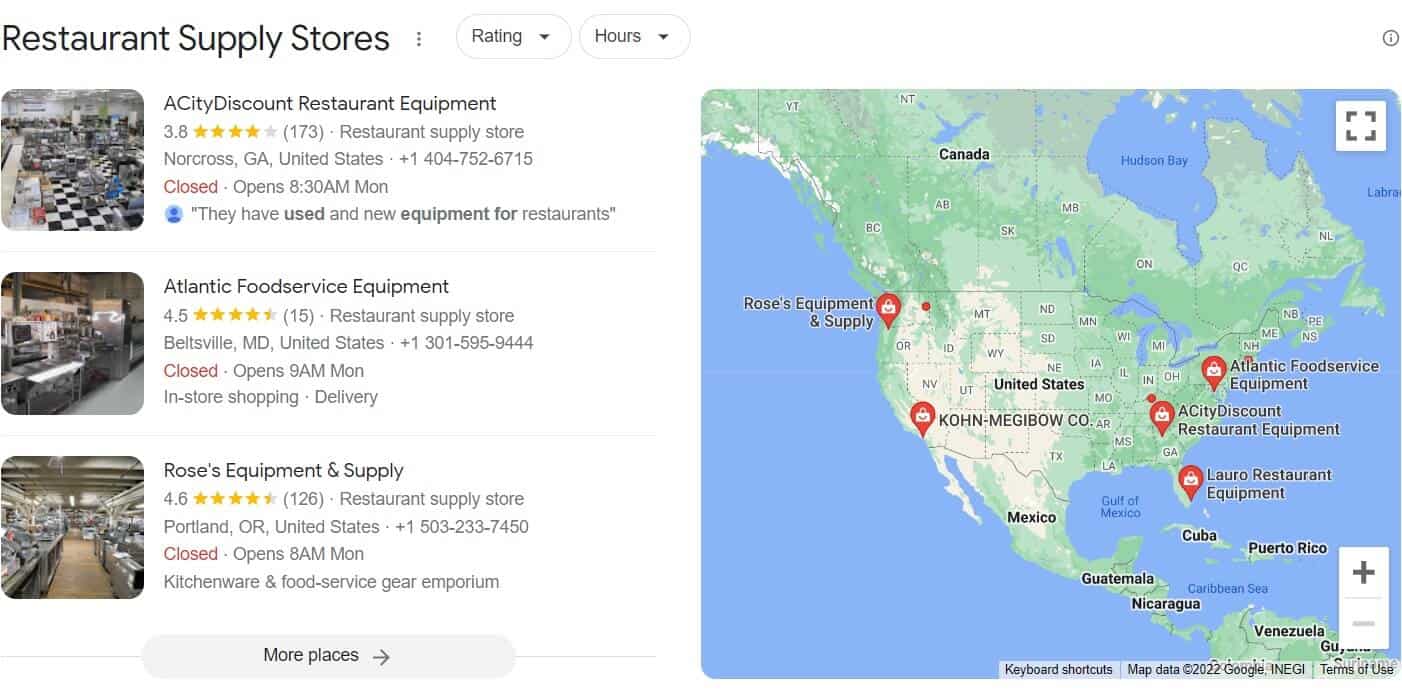Click Rose's Equipment & Supply map pin
Screen dimensions: 1402x700
click(888, 310)
